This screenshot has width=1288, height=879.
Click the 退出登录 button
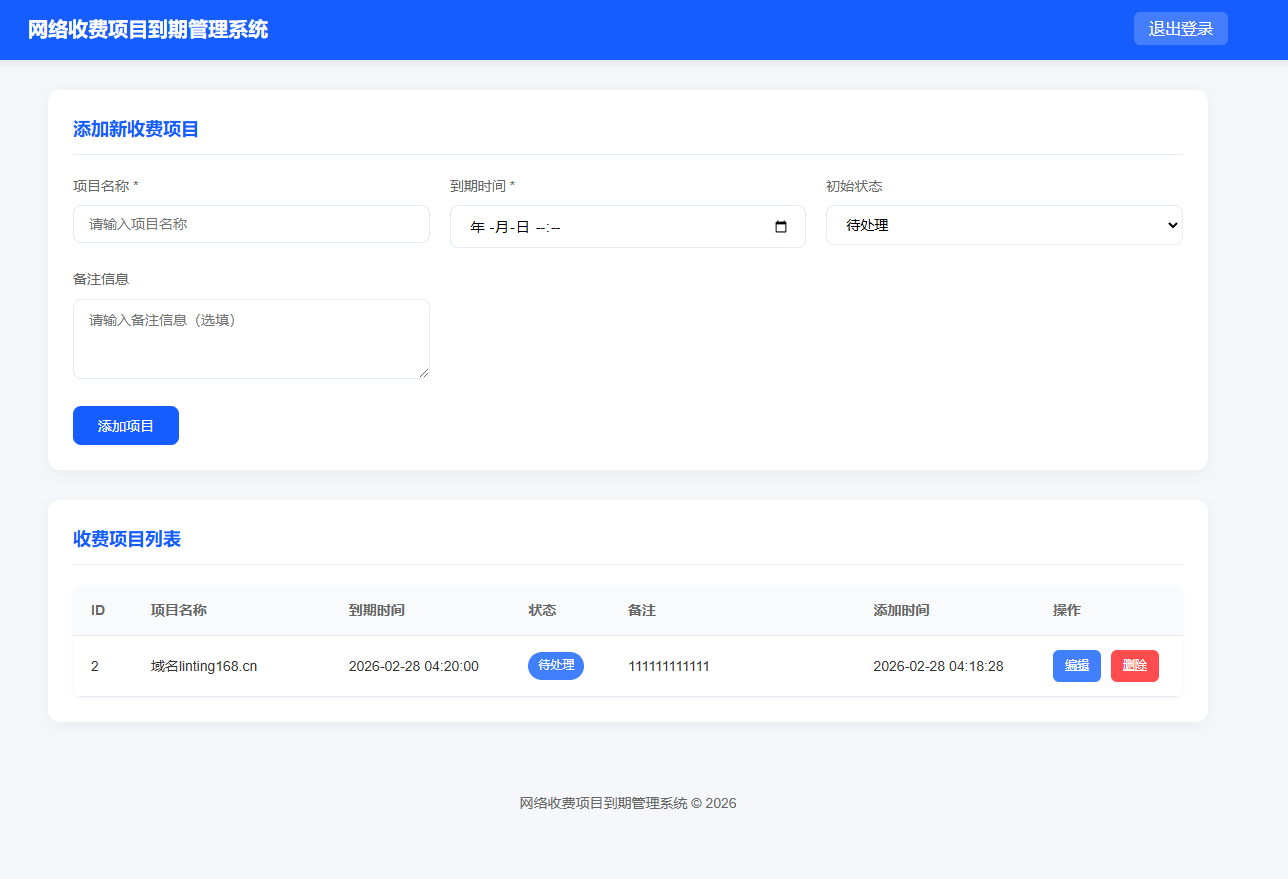coord(1180,29)
